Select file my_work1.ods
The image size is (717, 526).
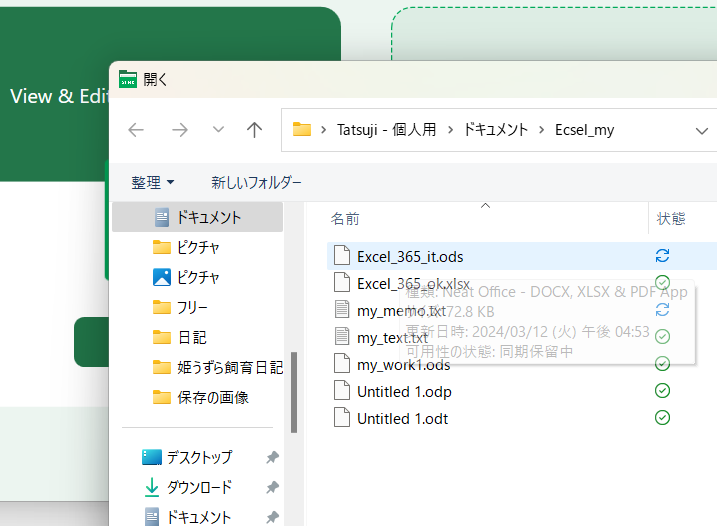point(403,365)
